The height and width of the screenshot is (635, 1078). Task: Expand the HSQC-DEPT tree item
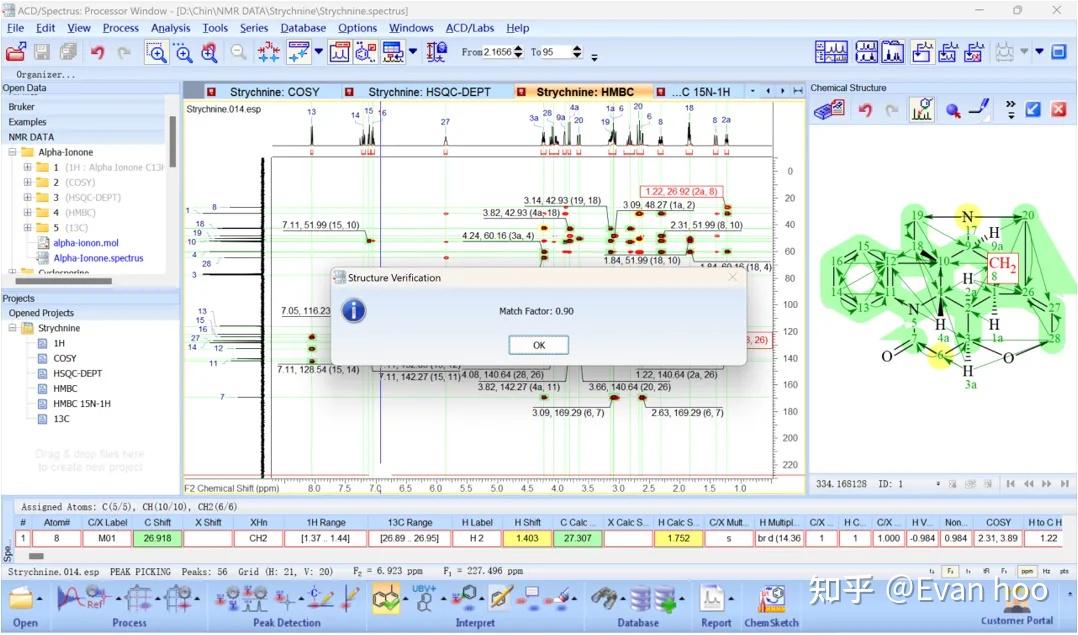tap(28, 198)
